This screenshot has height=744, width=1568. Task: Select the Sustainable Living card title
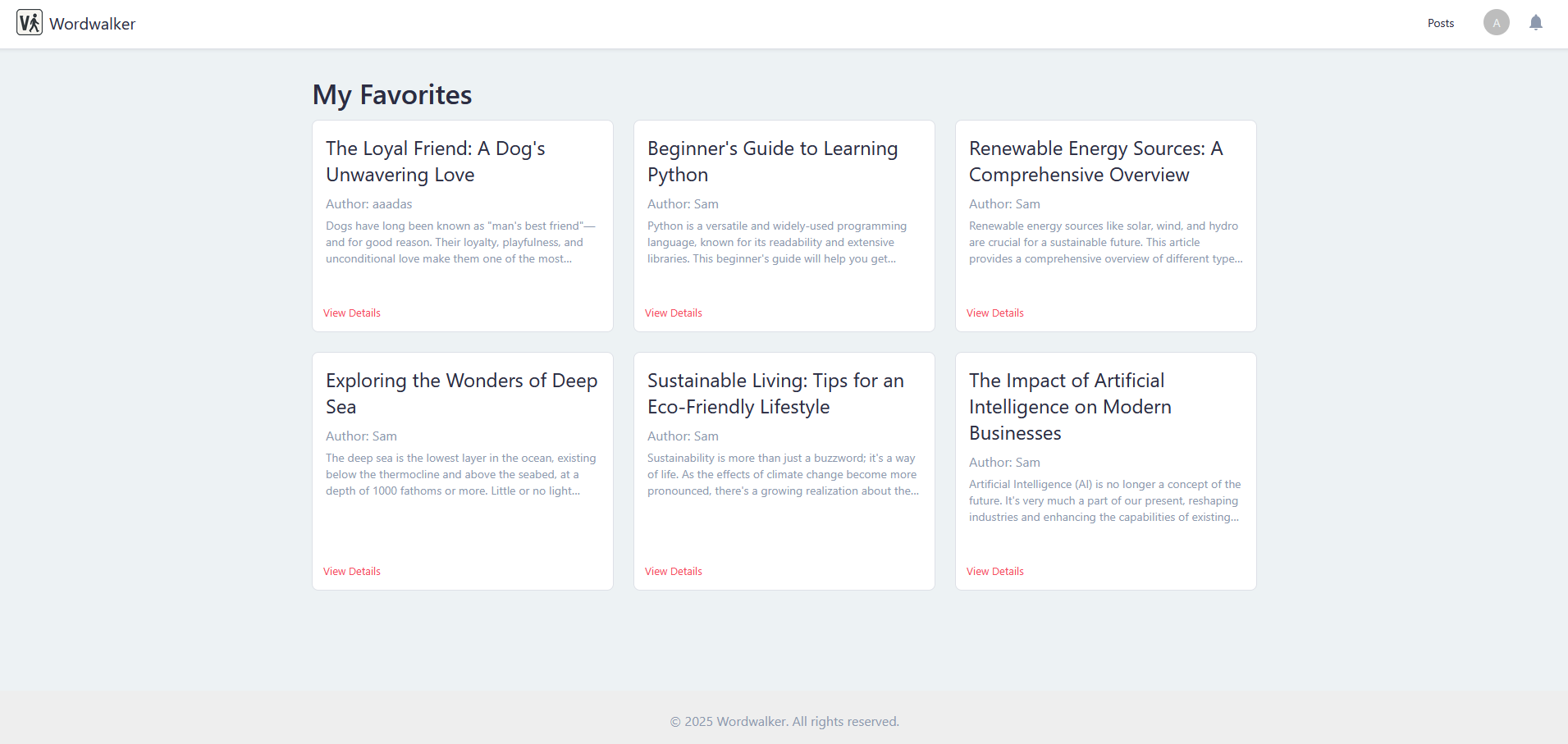[x=776, y=394]
